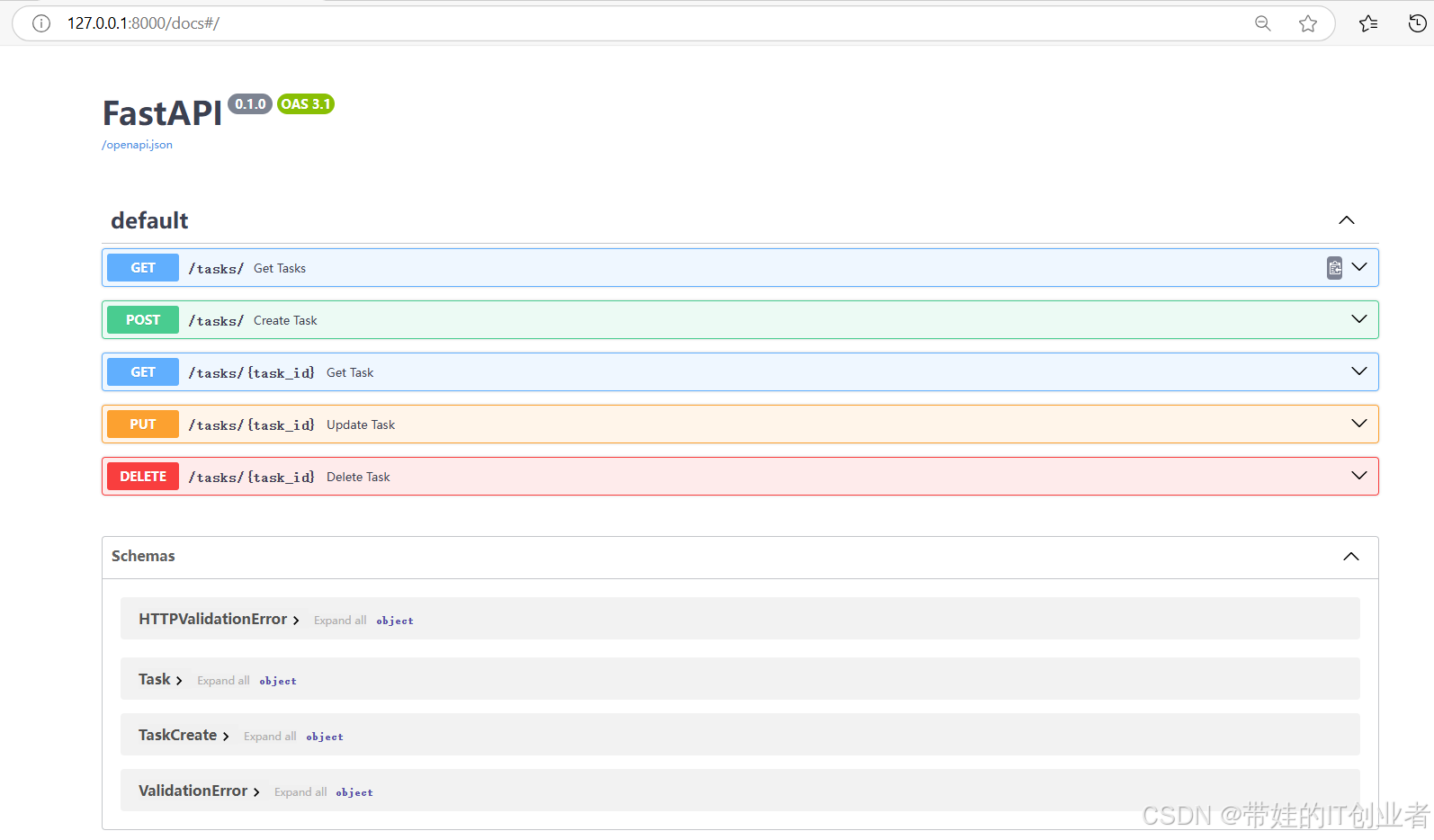Open the favorites list icon

tap(1368, 23)
